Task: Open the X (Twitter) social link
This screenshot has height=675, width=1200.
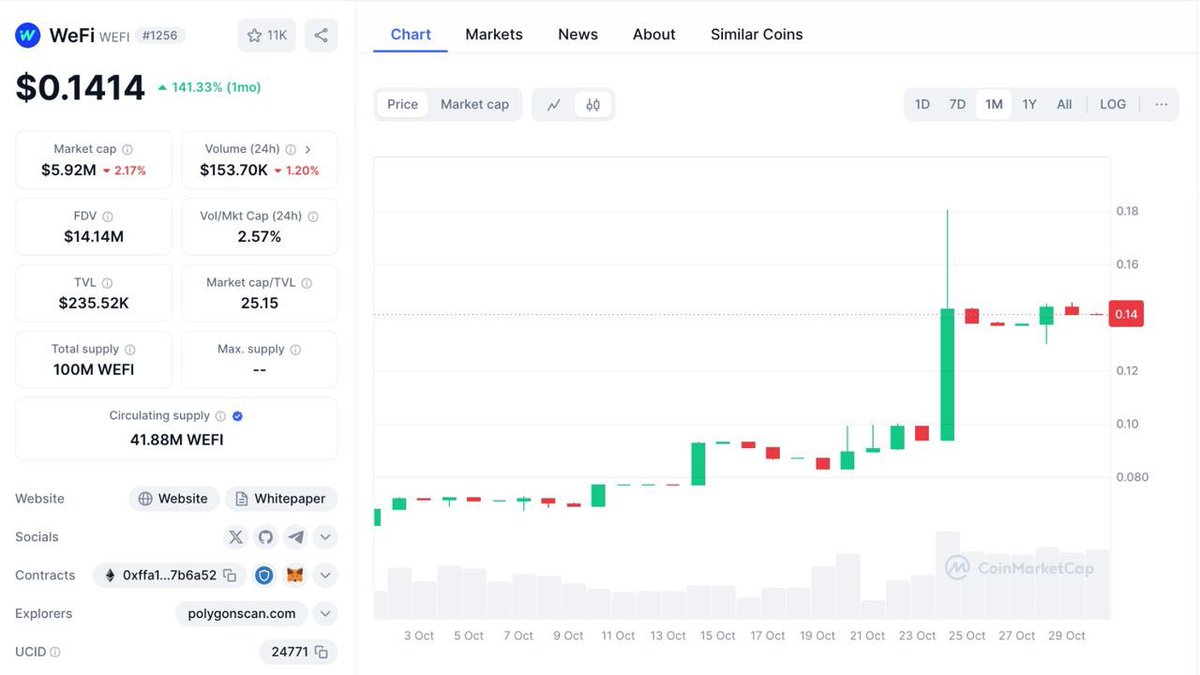Action: [x=236, y=537]
